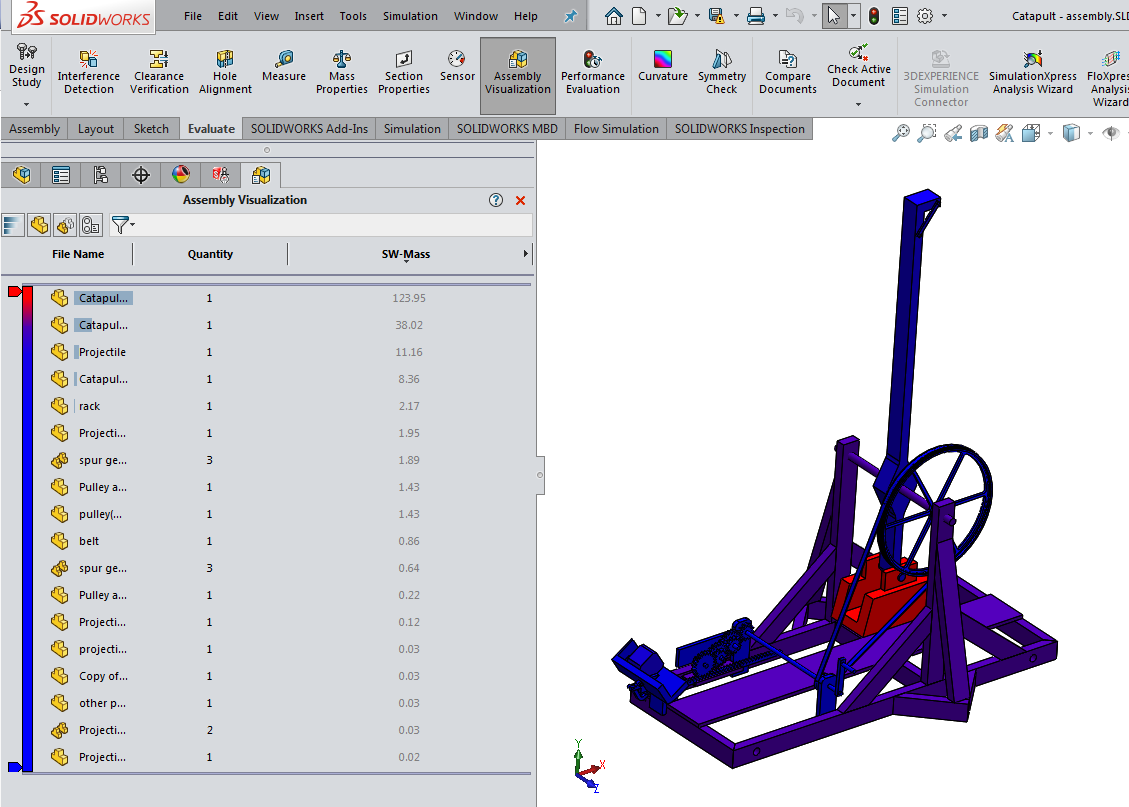
Task: Open the File menu
Action: pos(193,16)
